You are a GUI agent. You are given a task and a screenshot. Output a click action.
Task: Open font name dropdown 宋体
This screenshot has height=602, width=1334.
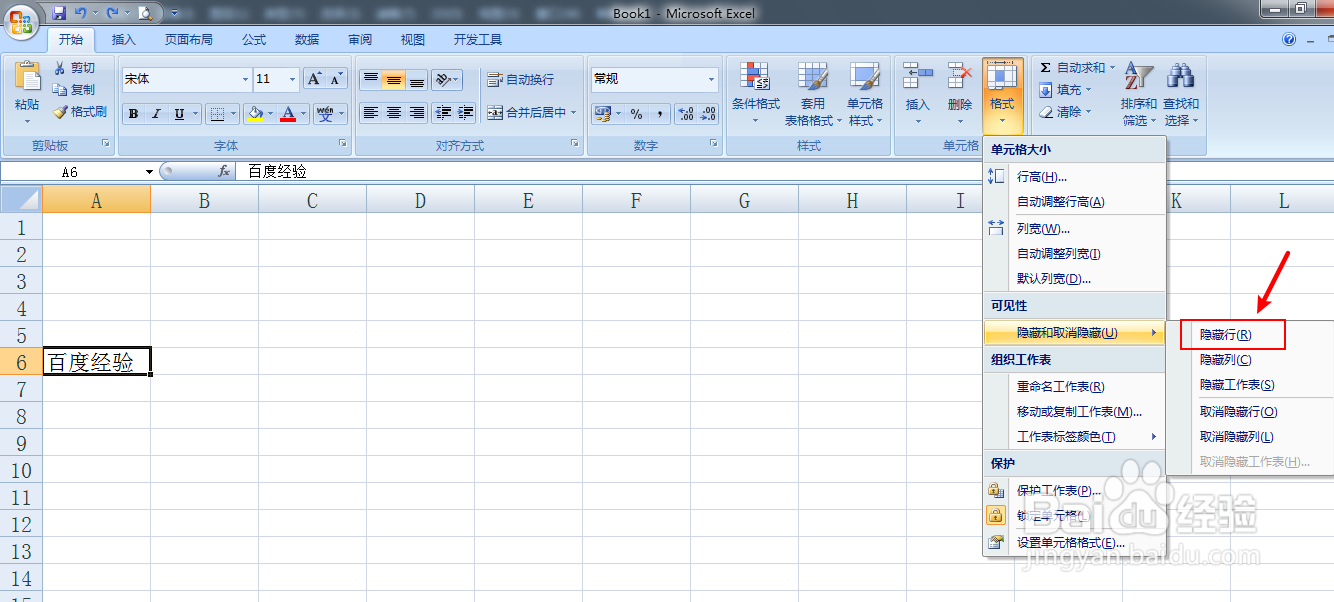coord(245,79)
